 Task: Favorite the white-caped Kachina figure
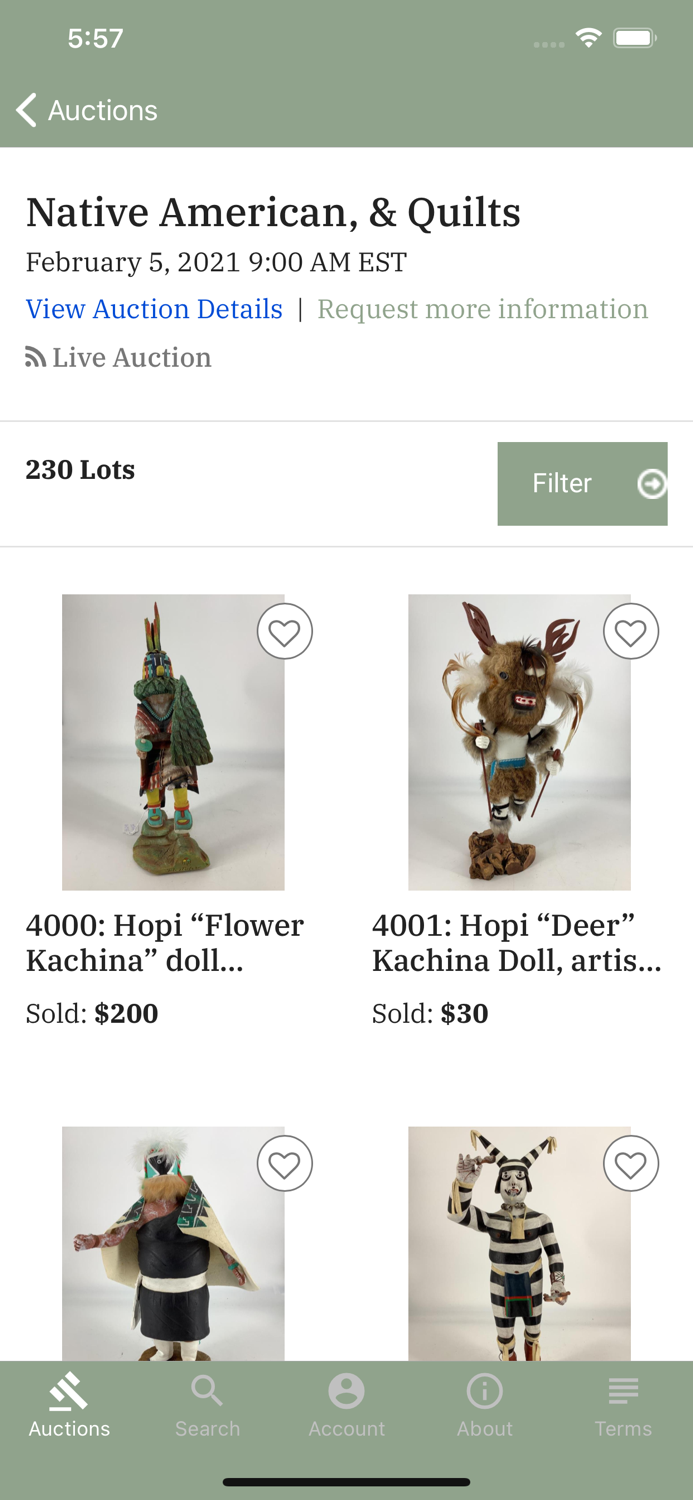click(285, 1163)
